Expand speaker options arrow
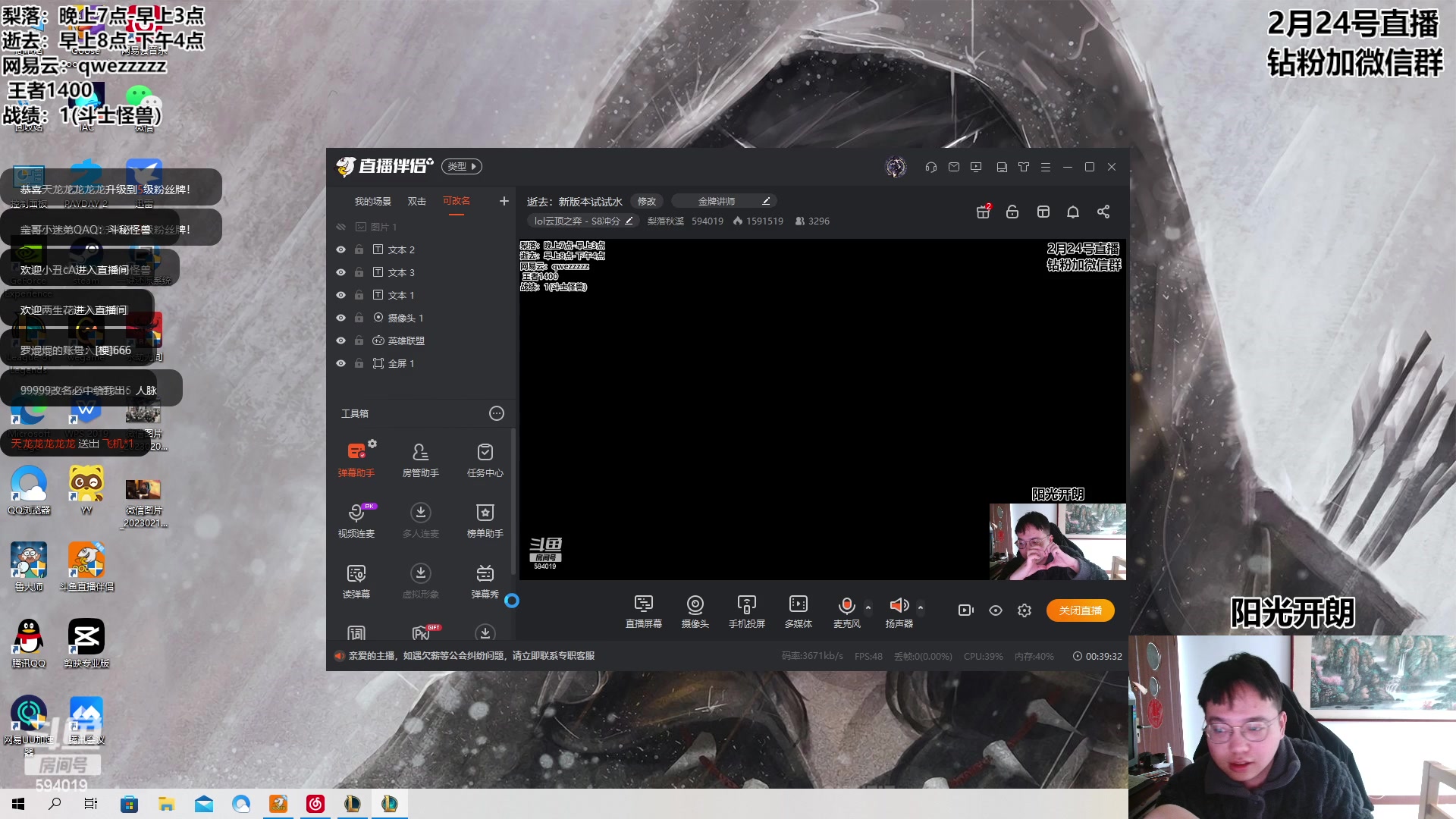This screenshot has height=819, width=1456. point(920,607)
